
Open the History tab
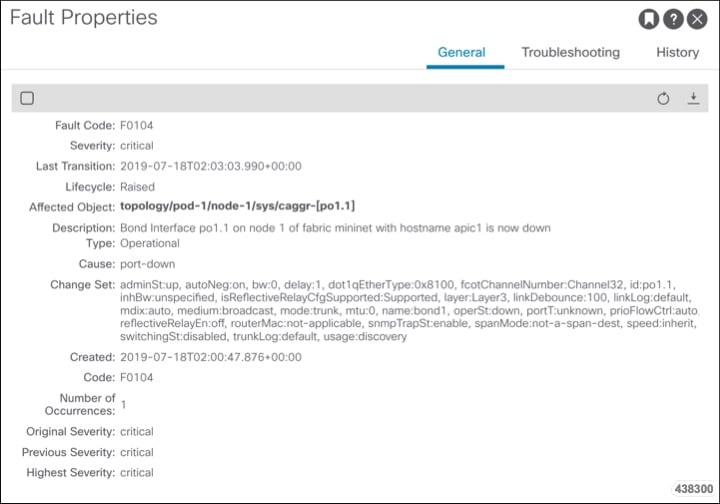677,52
